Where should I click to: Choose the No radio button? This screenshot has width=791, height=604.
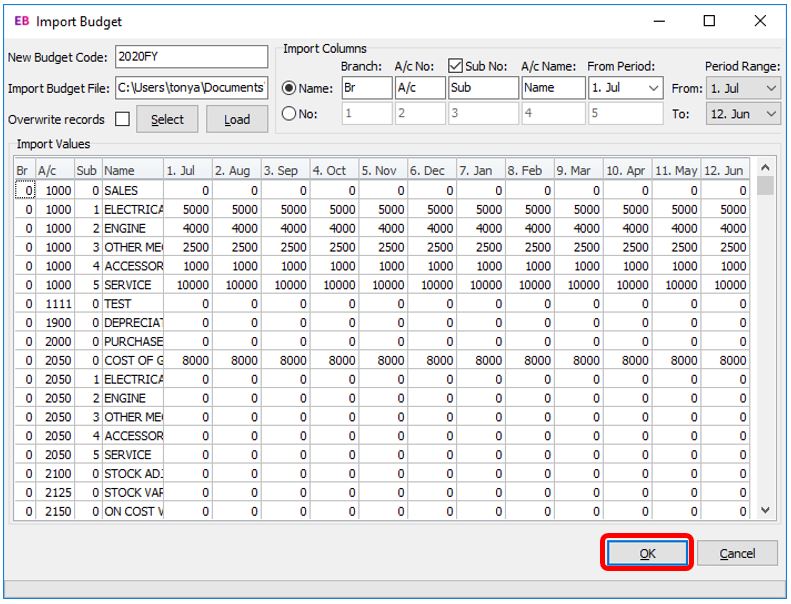point(289,114)
